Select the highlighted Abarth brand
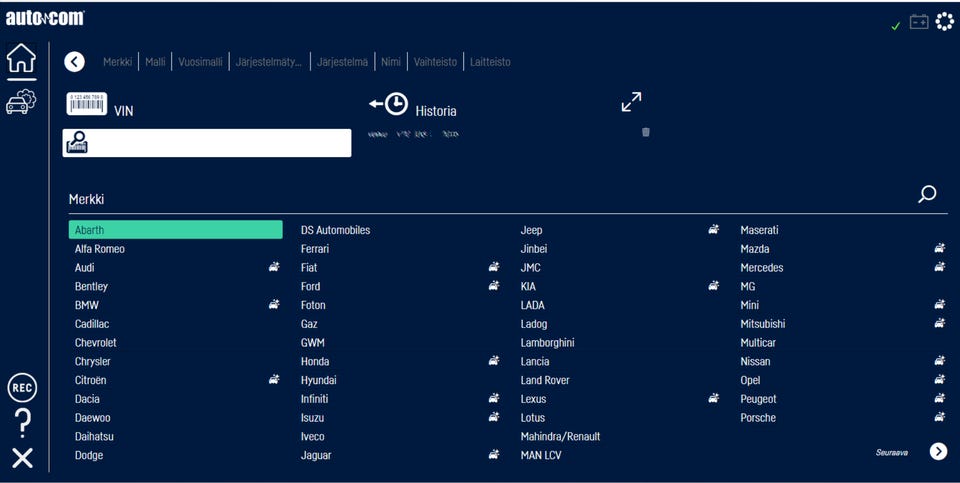Viewport: 960px width, 483px height. (x=176, y=230)
